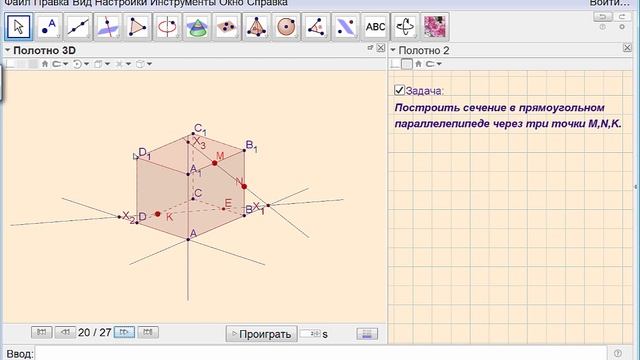
Task: Toggle grid display in Полотно 2 style bar
Action: (x=407, y=64)
